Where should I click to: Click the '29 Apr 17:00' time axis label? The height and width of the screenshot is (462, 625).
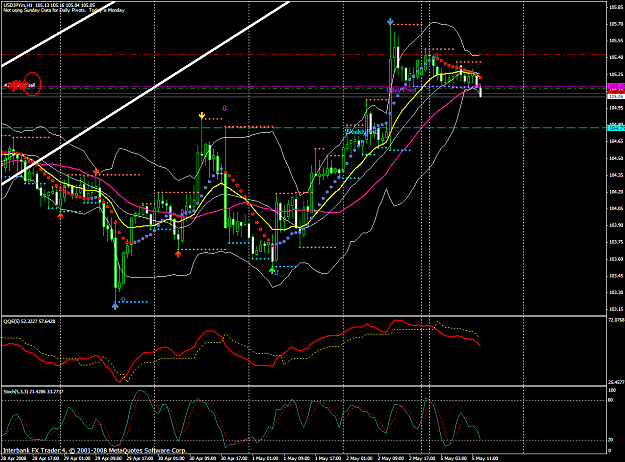[x=140, y=458]
